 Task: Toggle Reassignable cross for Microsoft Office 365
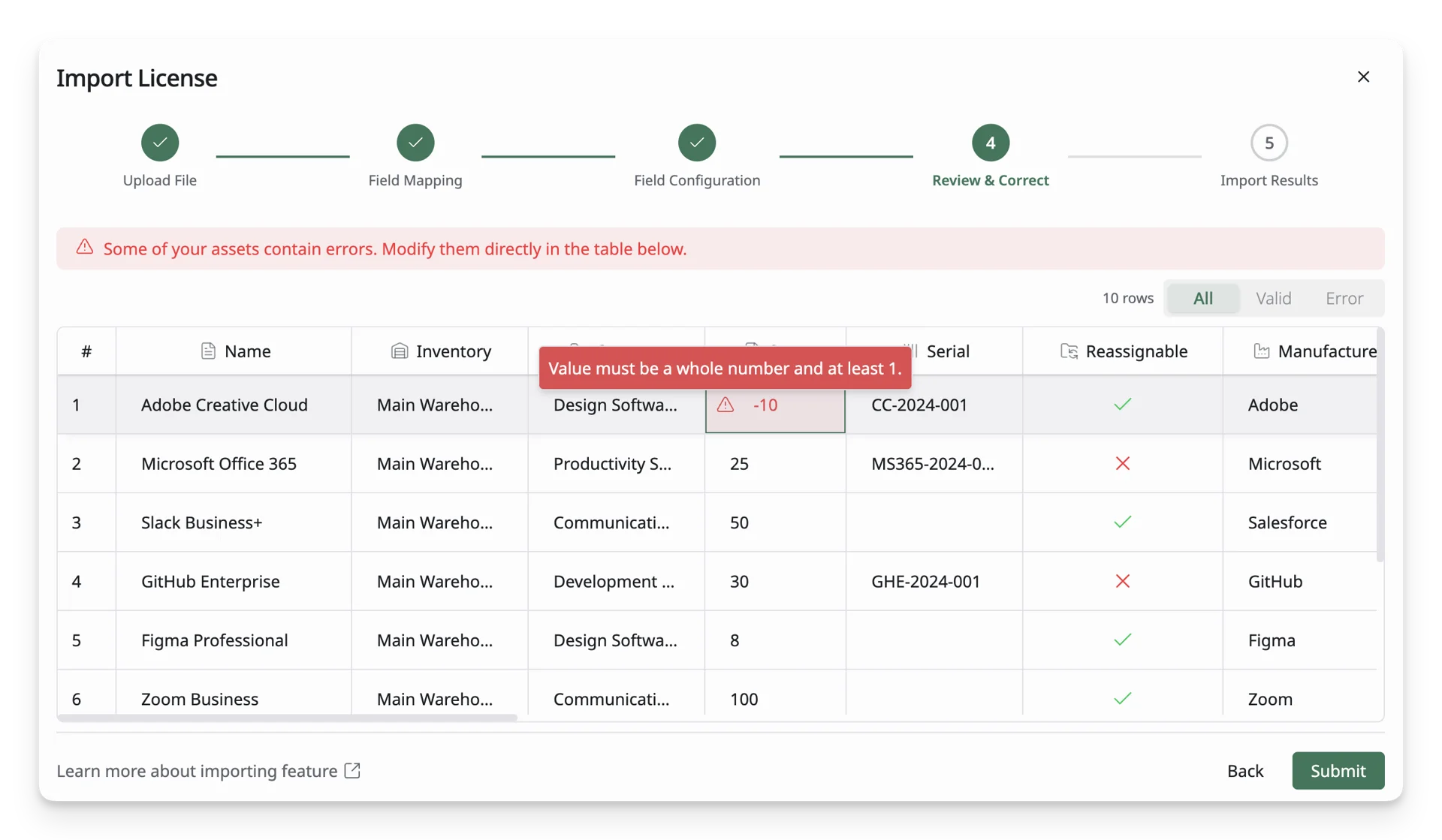[1123, 464]
